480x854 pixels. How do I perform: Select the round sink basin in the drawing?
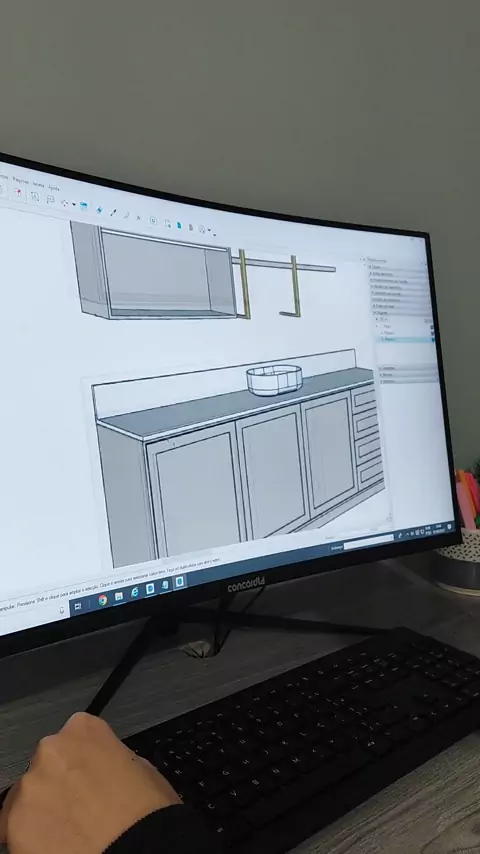click(275, 379)
